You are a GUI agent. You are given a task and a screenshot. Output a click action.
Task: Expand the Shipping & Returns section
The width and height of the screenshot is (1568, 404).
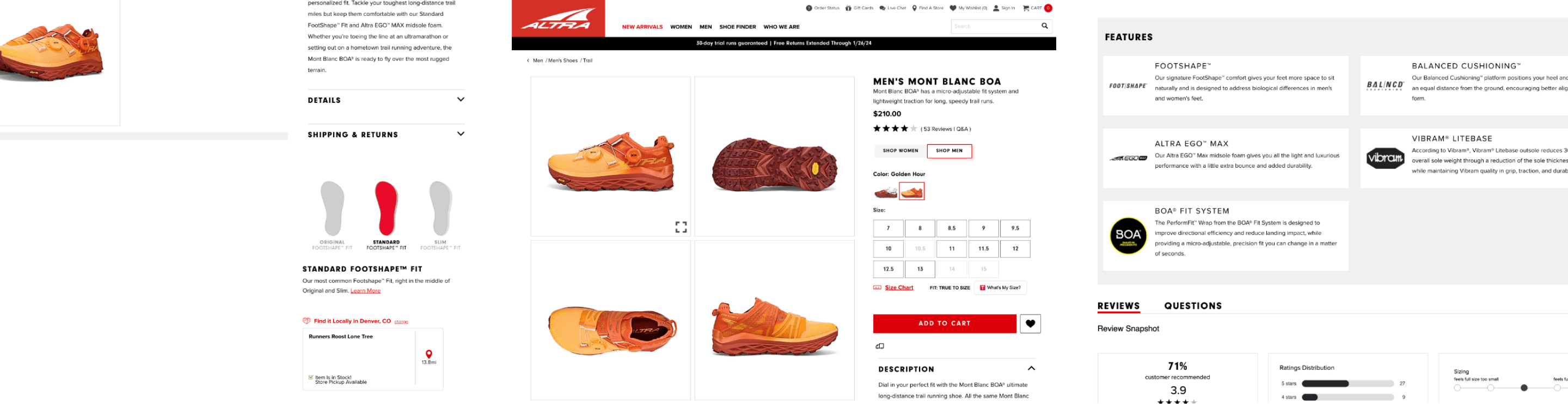click(x=460, y=134)
